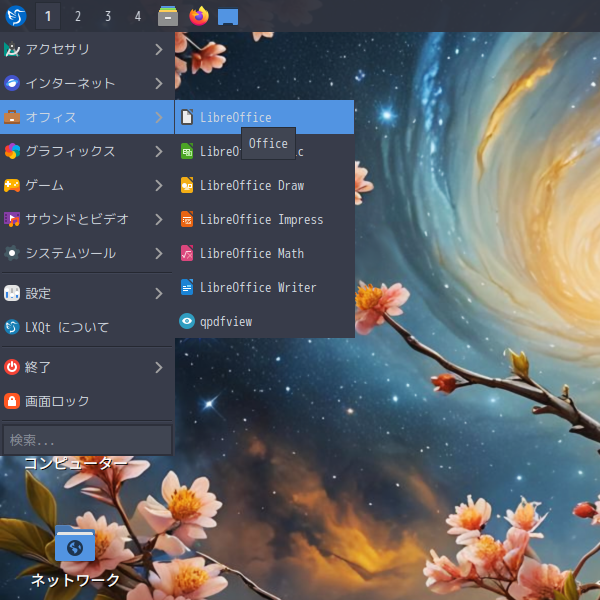Click the LibreOffice Draw icon

[x=187, y=185]
